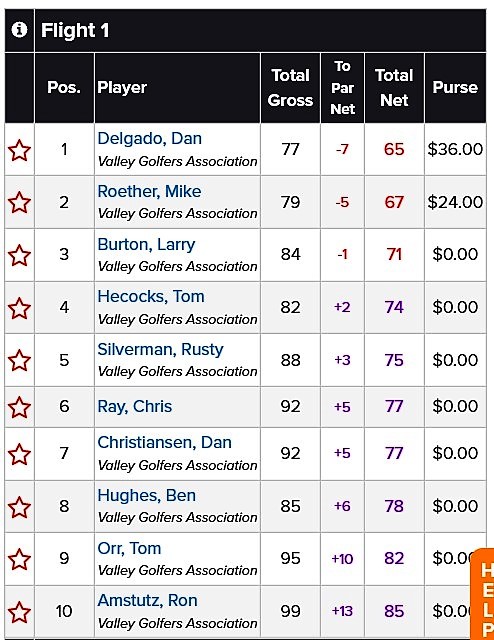Mark Larry Burton as favorite star
The width and height of the screenshot is (494, 640).
[19, 255]
